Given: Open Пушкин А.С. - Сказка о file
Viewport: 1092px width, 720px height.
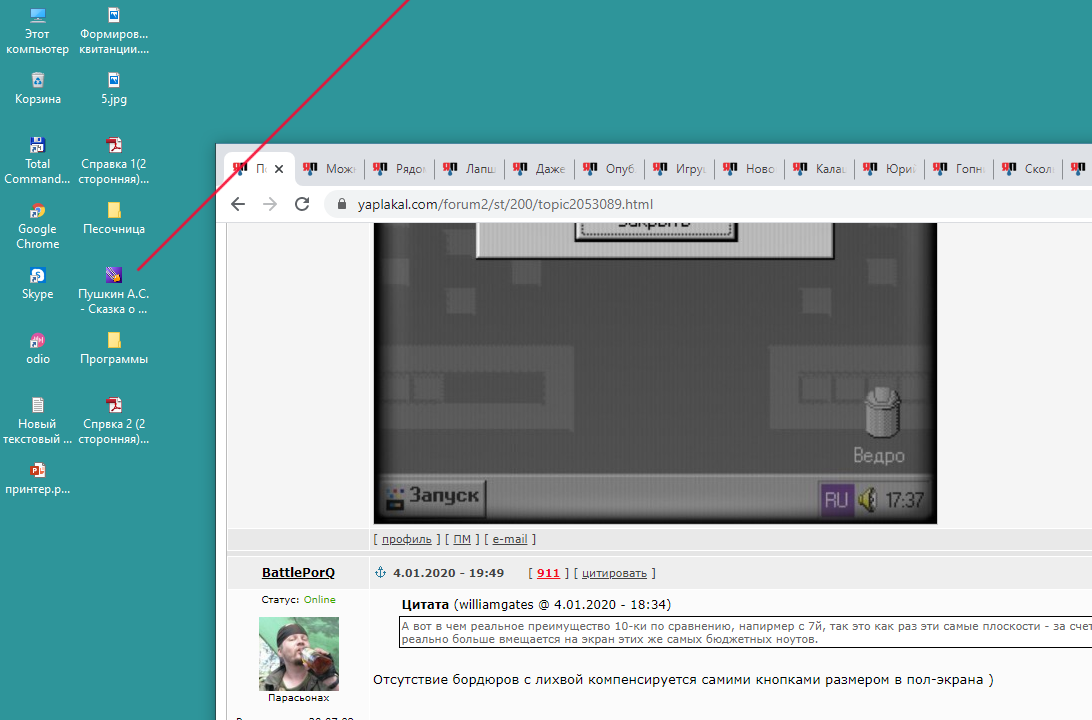Looking at the screenshot, I should [114, 290].
